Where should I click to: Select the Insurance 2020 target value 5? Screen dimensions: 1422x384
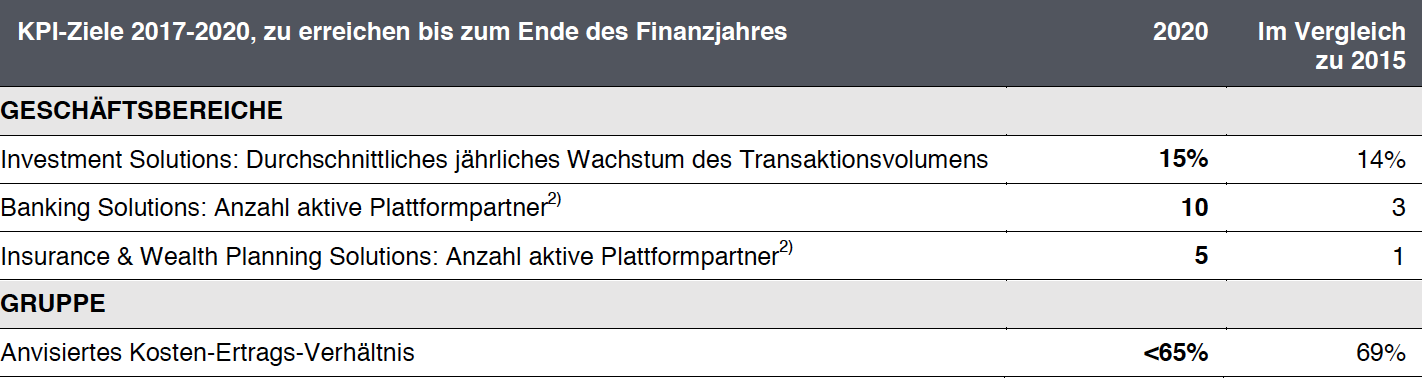coord(1201,256)
